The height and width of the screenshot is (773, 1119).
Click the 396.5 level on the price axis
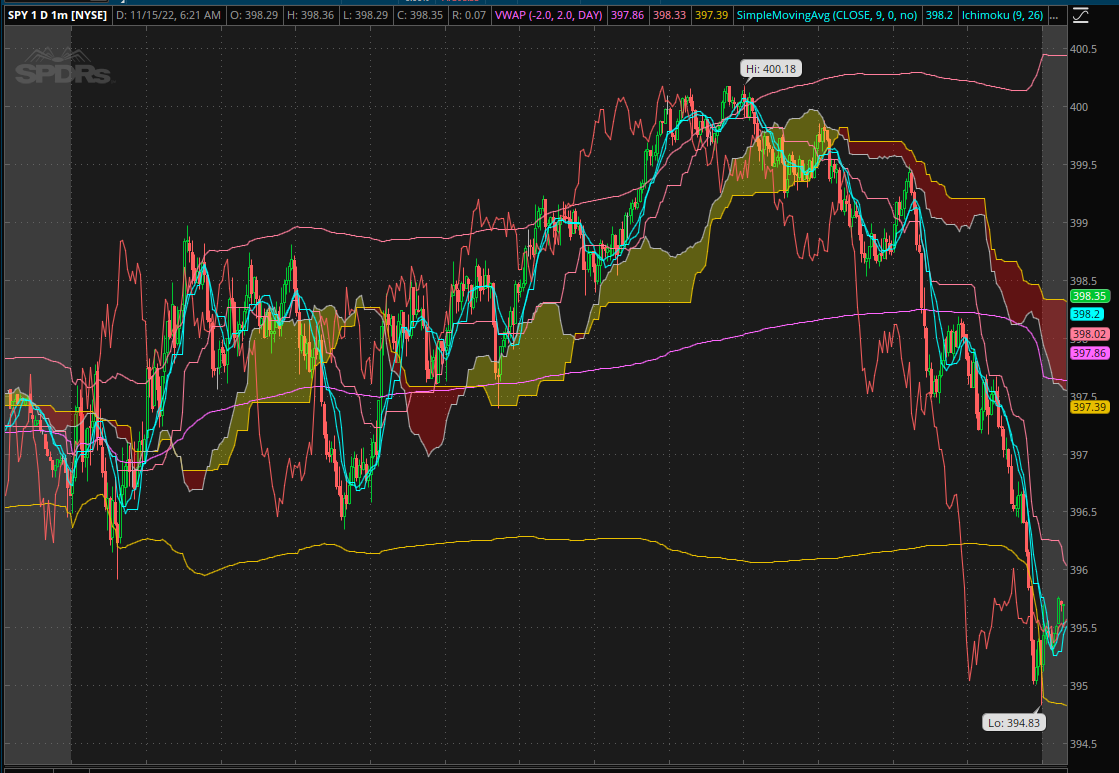coord(1083,512)
